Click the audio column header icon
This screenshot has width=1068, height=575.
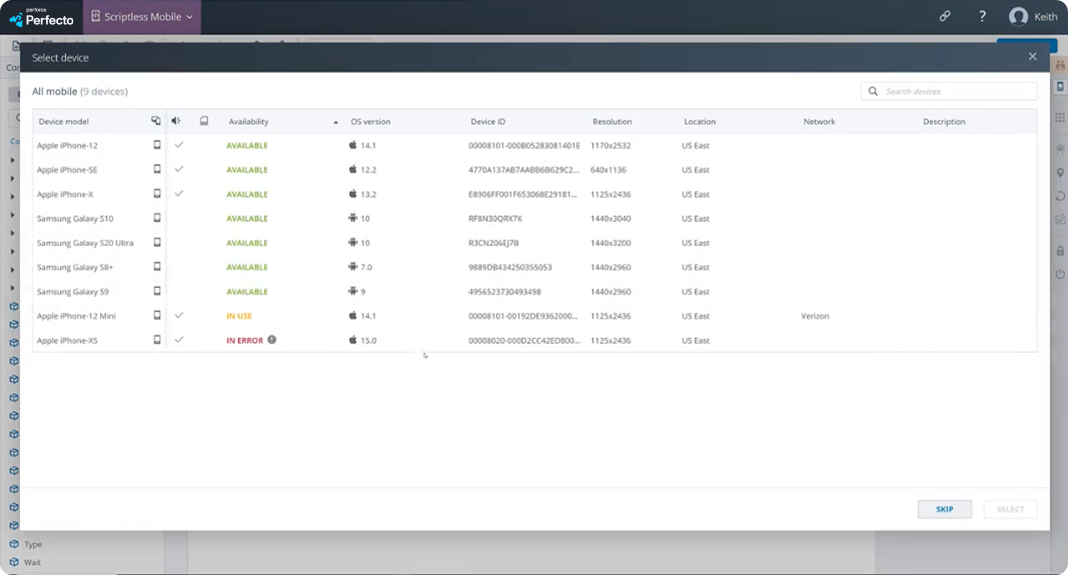(x=176, y=121)
